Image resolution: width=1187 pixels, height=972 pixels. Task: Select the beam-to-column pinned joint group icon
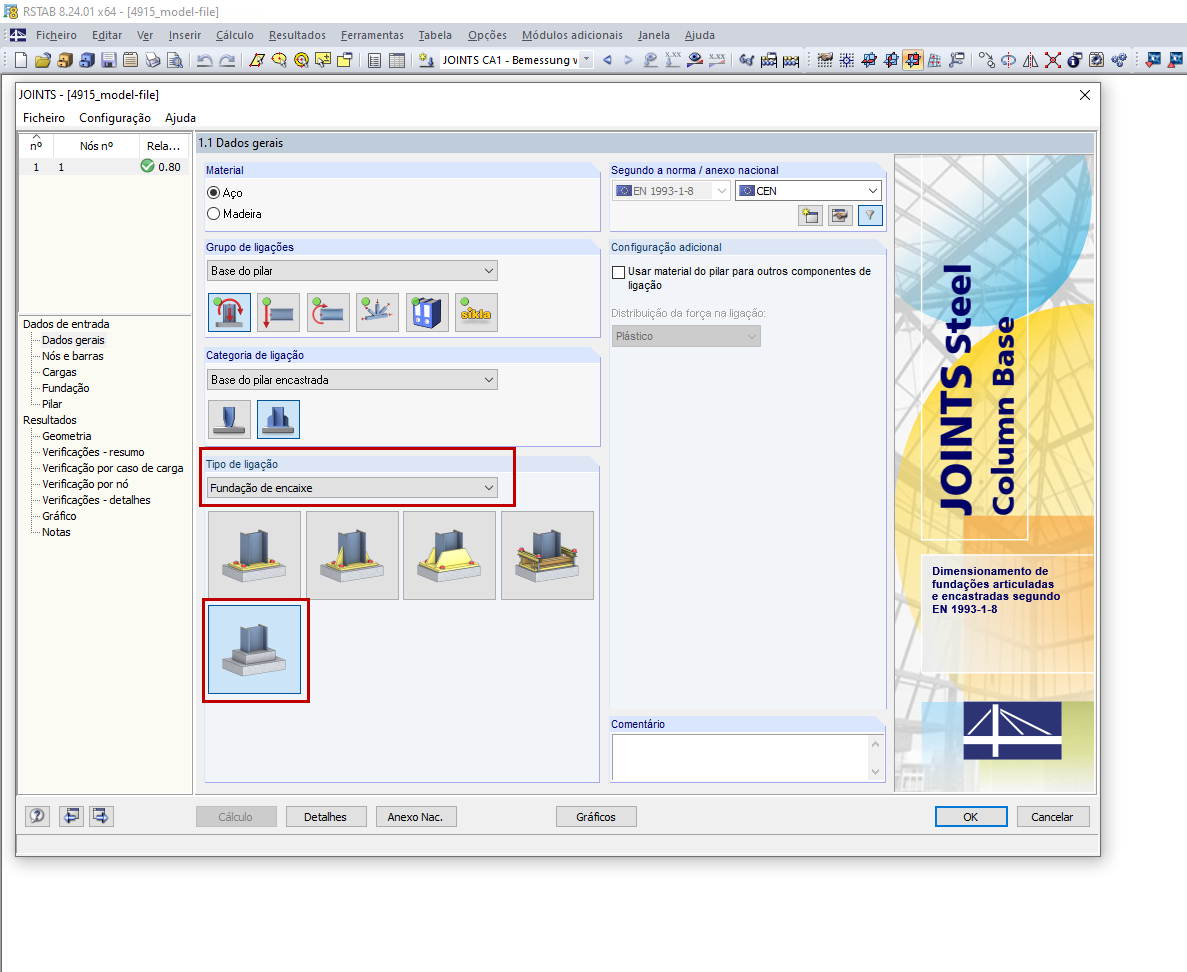[x=279, y=313]
